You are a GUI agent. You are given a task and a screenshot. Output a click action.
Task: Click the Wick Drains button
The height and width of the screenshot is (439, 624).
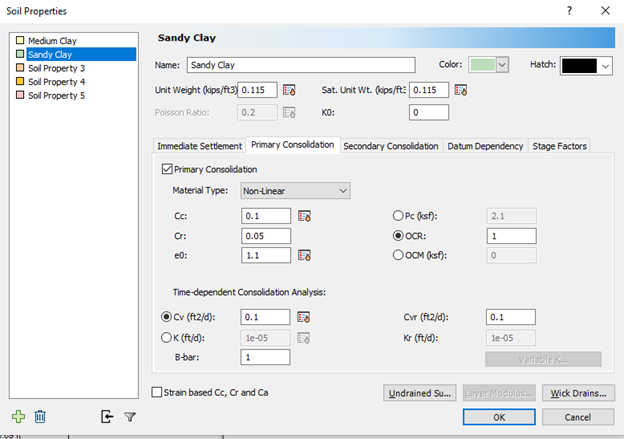[578, 393]
